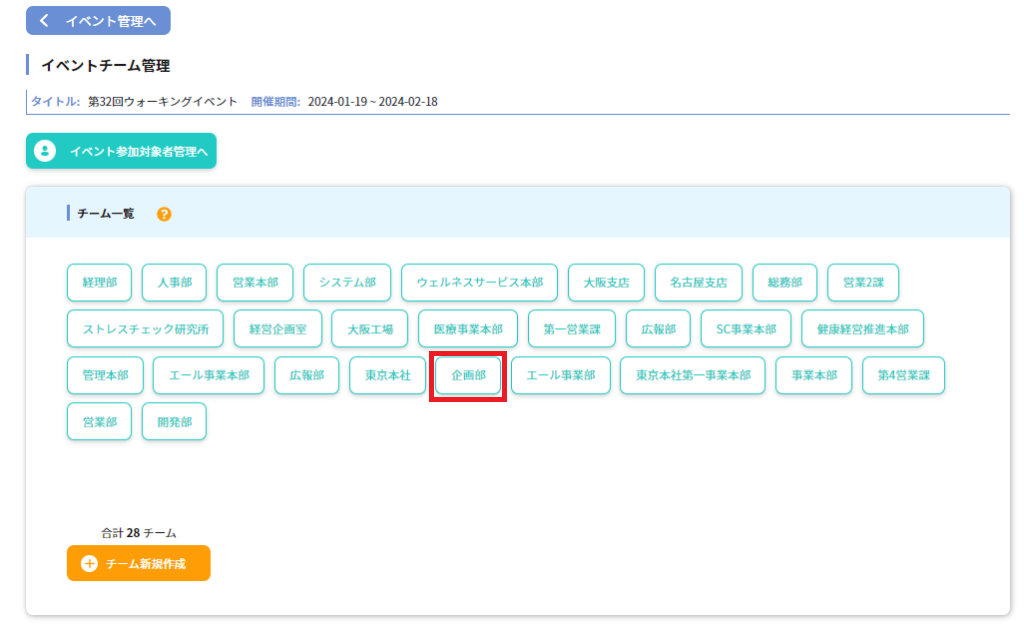Screen dimensions: 1024x627
Task: Select ウェルネスサービス本部 team
Action: (x=479, y=283)
